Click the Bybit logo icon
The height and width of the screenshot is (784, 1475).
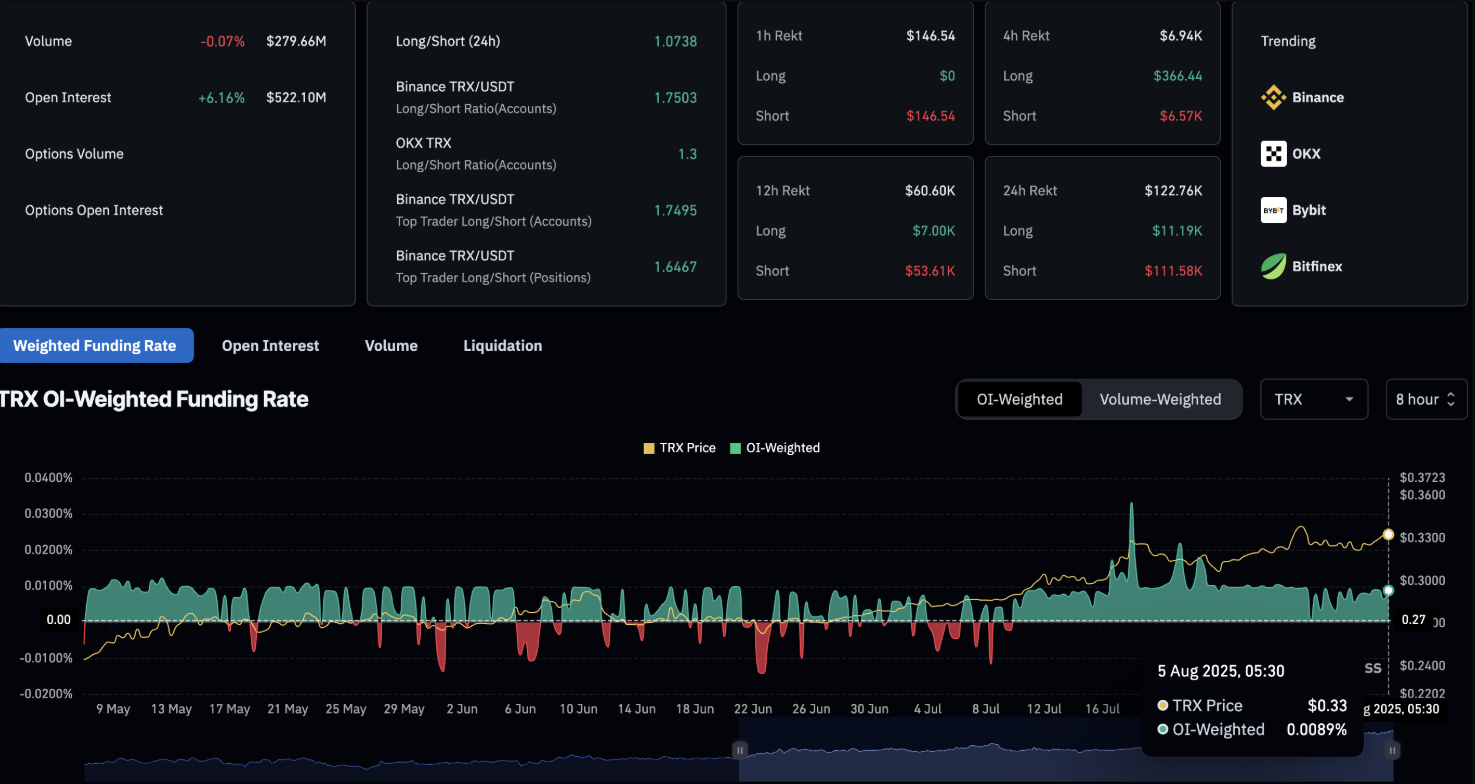1273,210
